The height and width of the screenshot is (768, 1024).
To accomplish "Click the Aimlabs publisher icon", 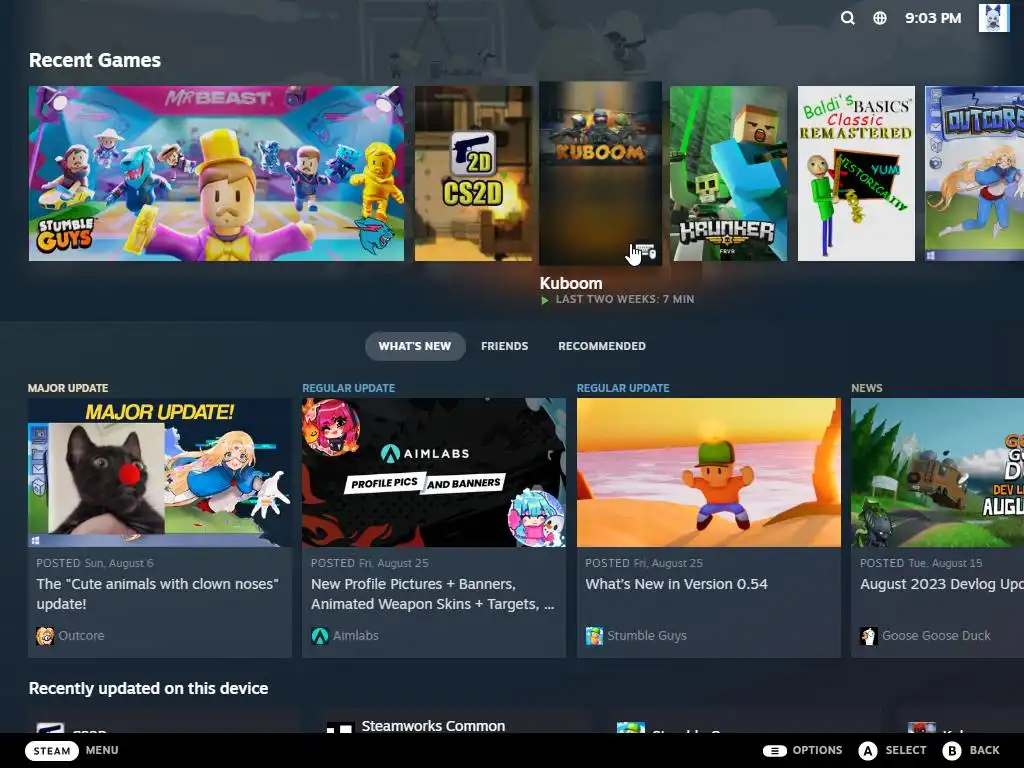I will coord(320,635).
